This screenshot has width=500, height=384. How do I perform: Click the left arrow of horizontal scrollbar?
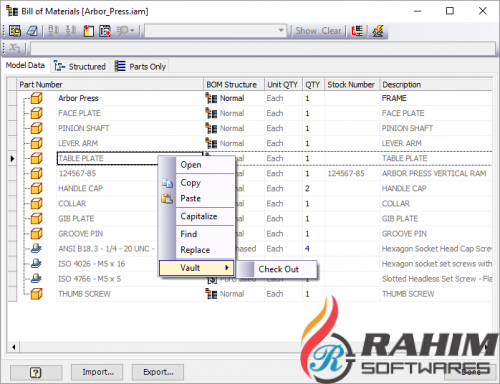click(14, 347)
